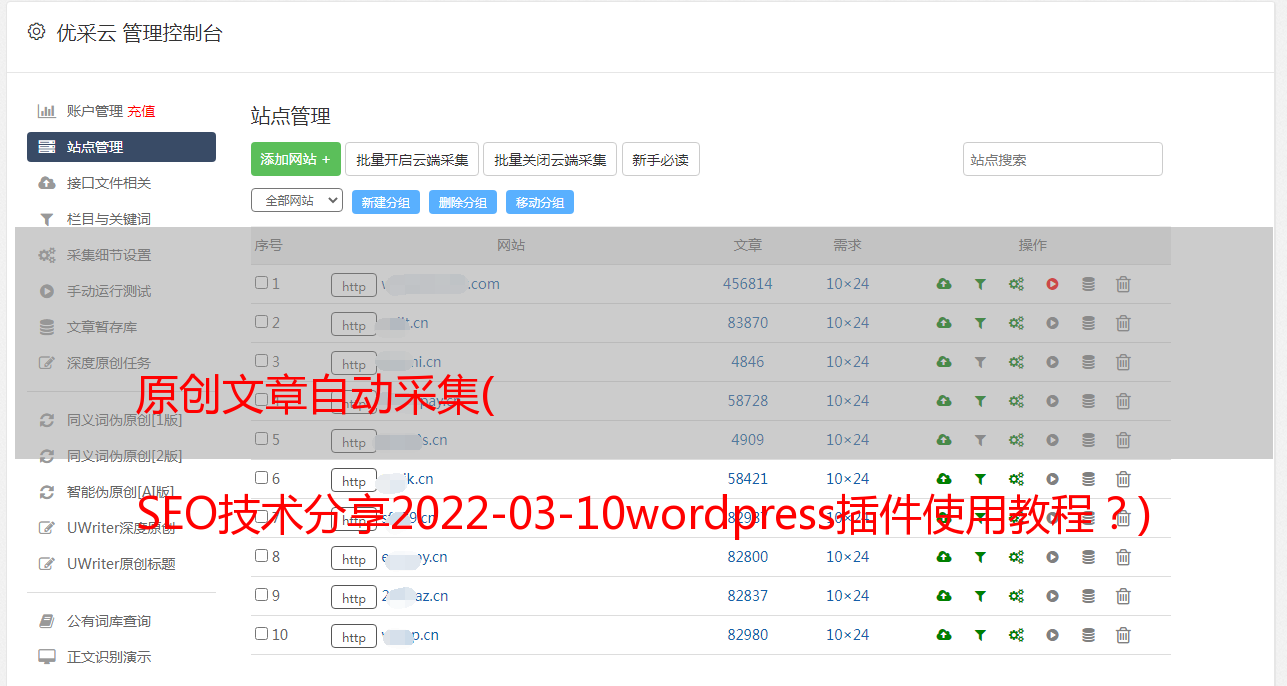The height and width of the screenshot is (686, 1287).
Task: Click the http protocol selector in row 2
Action: click(354, 325)
